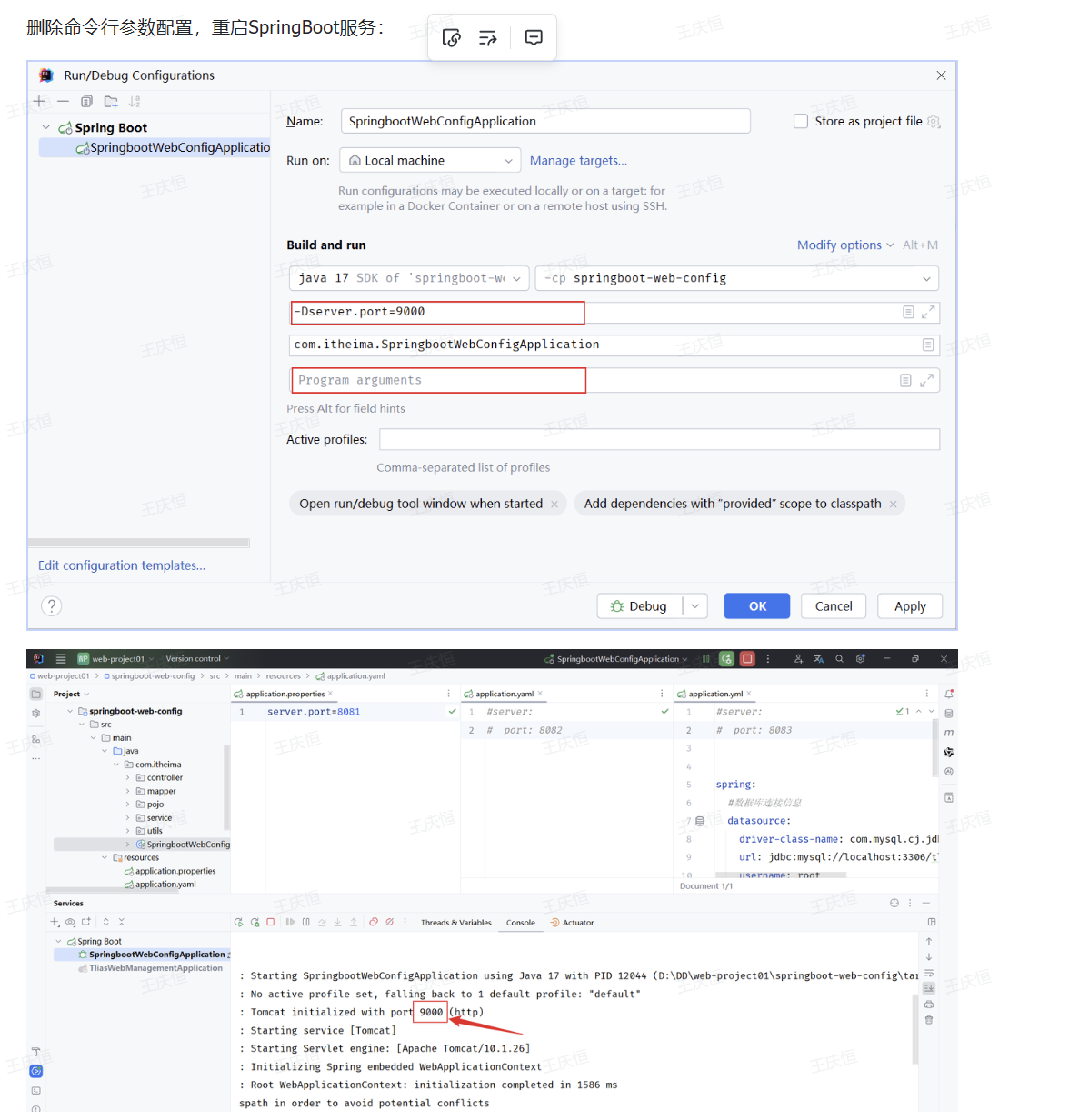Click the comment icon in floating toolbar
The image size is (1069, 1120).
(x=534, y=37)
